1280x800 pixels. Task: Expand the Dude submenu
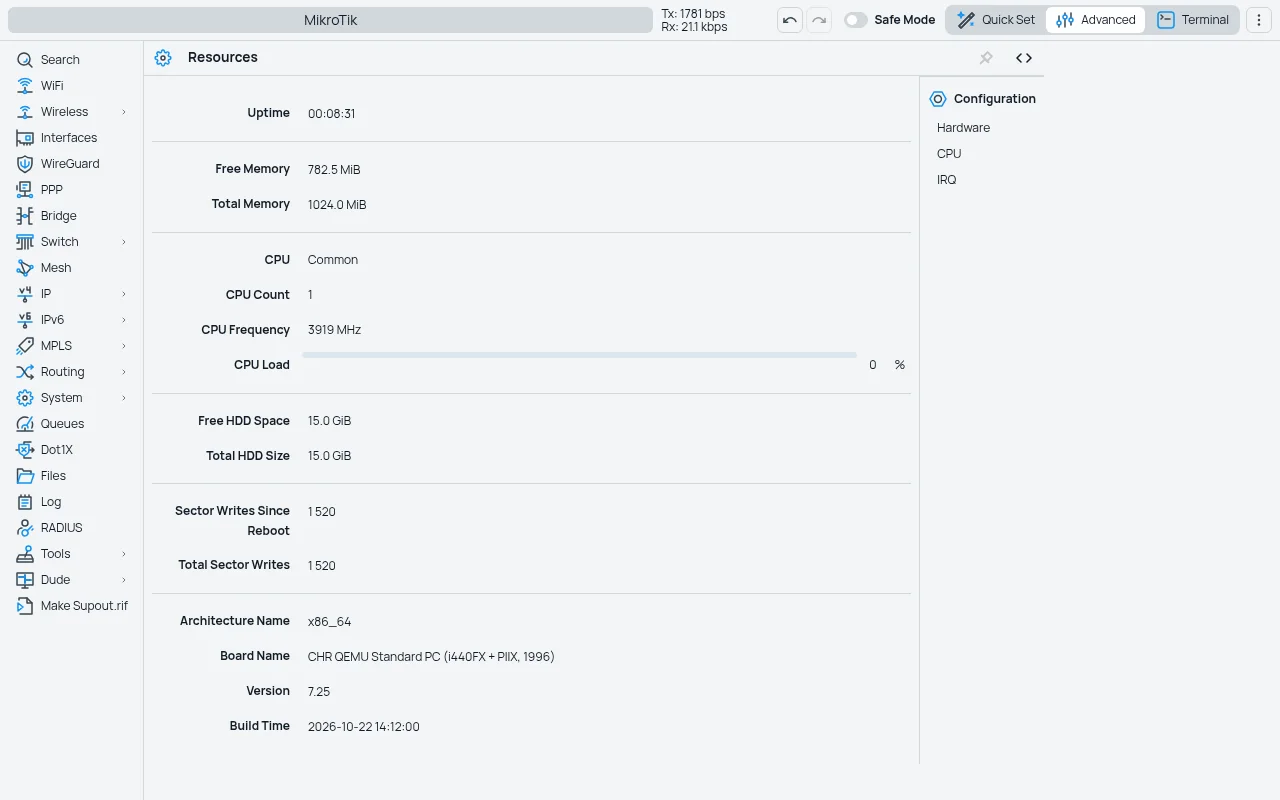pos(124,580)
